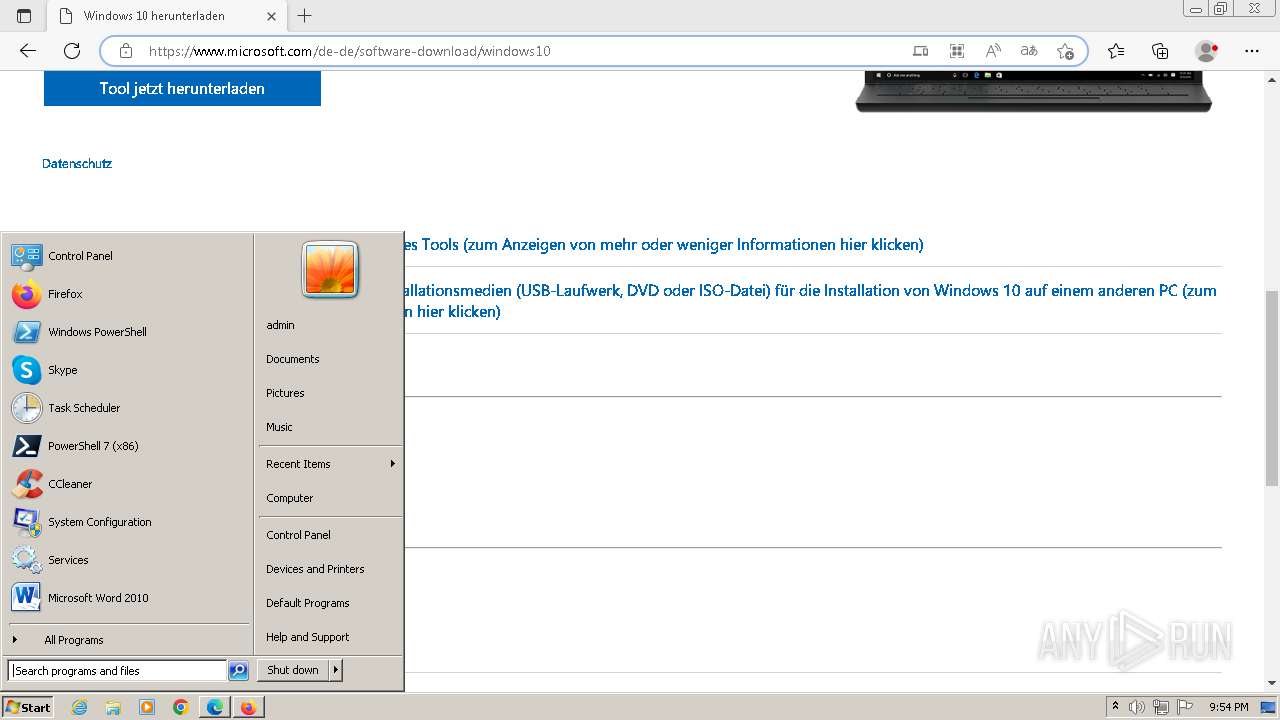Click the network icon in system tray

click(x=1160, y=707)
